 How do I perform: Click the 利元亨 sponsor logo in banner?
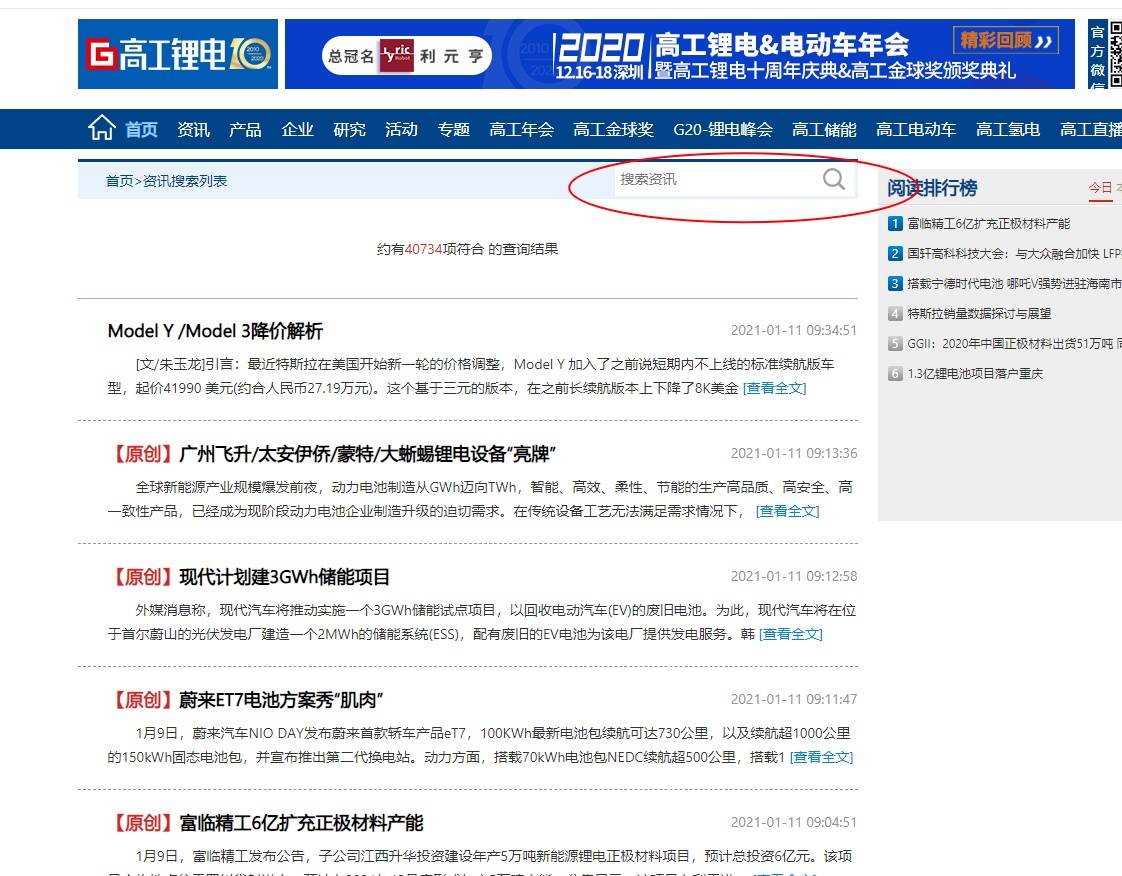point(406,56)
